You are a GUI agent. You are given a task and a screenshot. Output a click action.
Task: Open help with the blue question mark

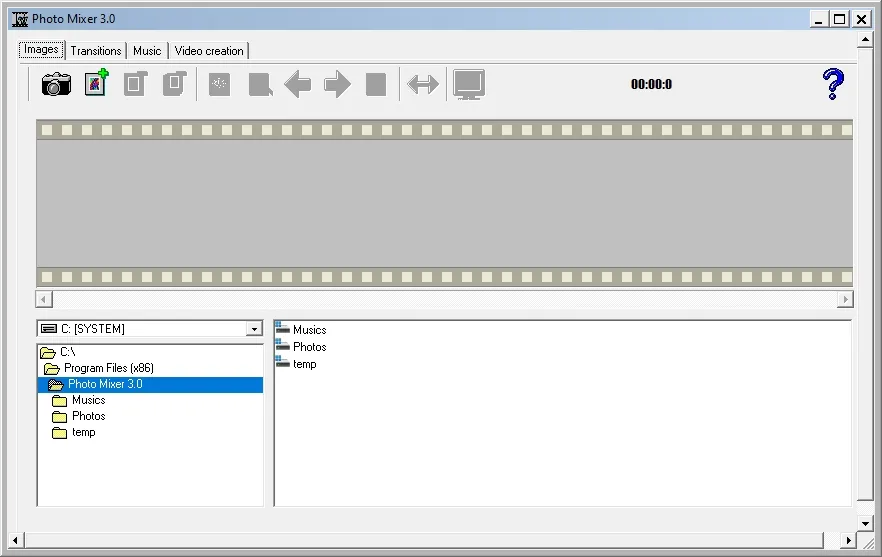coord(832,84)
